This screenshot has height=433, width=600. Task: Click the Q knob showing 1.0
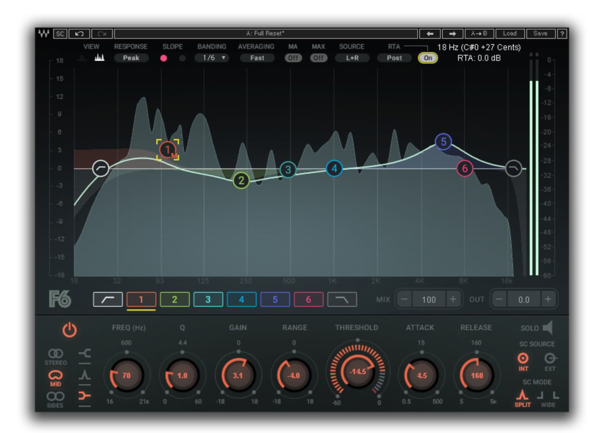(182, 376)
